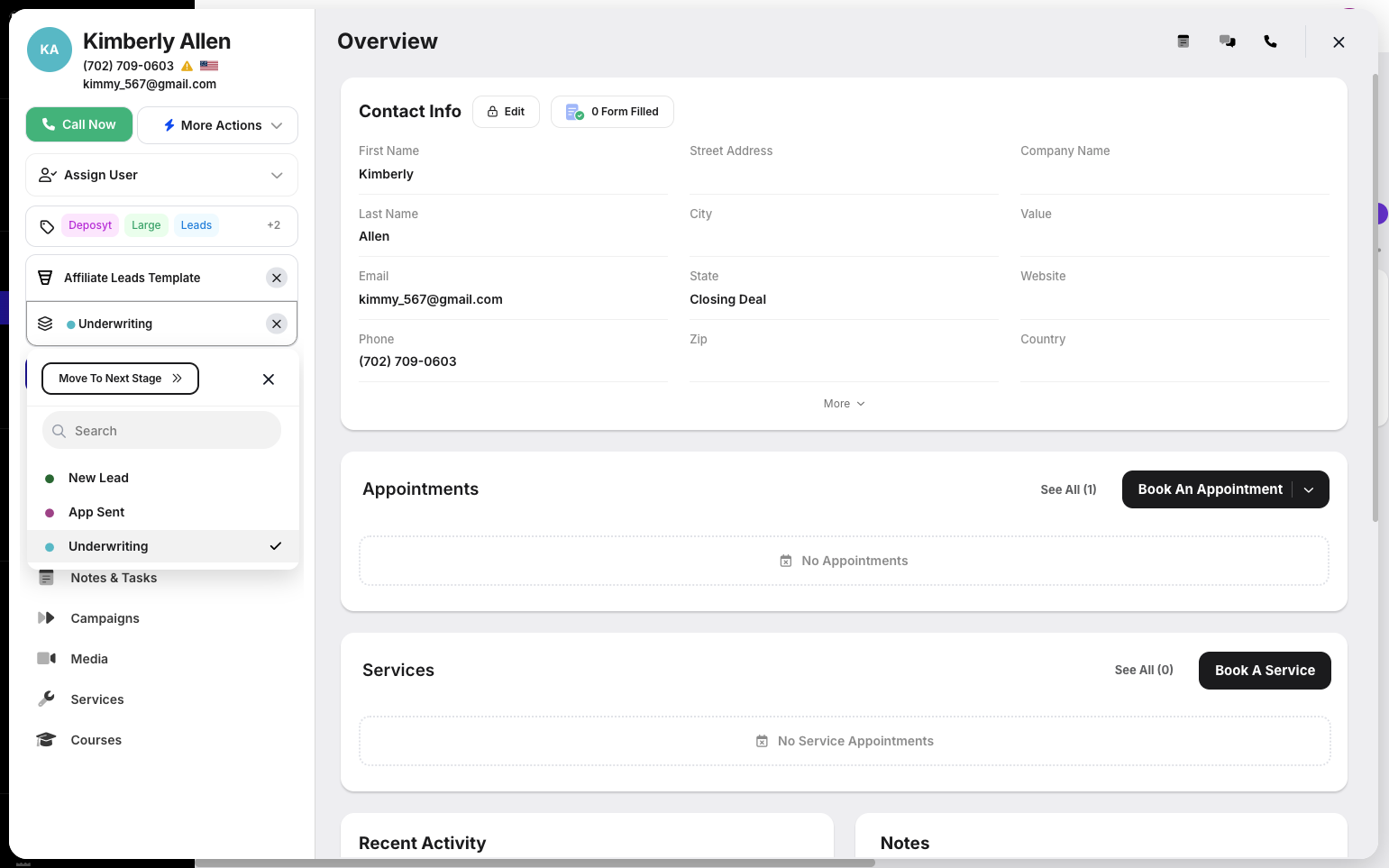Expand the More Actions dropdown
Image resolution: width=1389 pixels, height=868 pixels.
(217, 125)
